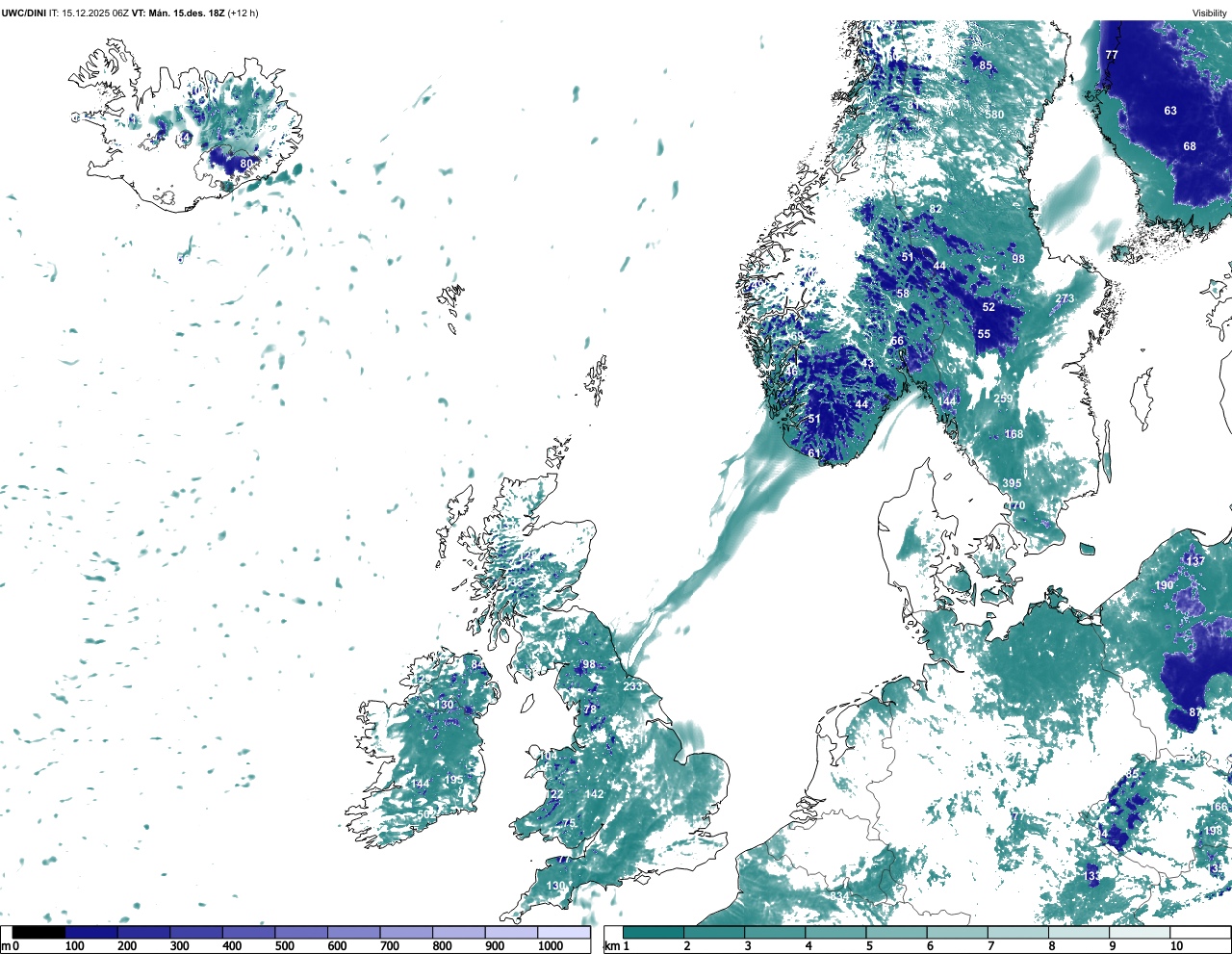Viewport: 1232px width, 954px height.
Task: Select the dark navy 100–200 m legend swatch
Action: [x=90, y=932]
